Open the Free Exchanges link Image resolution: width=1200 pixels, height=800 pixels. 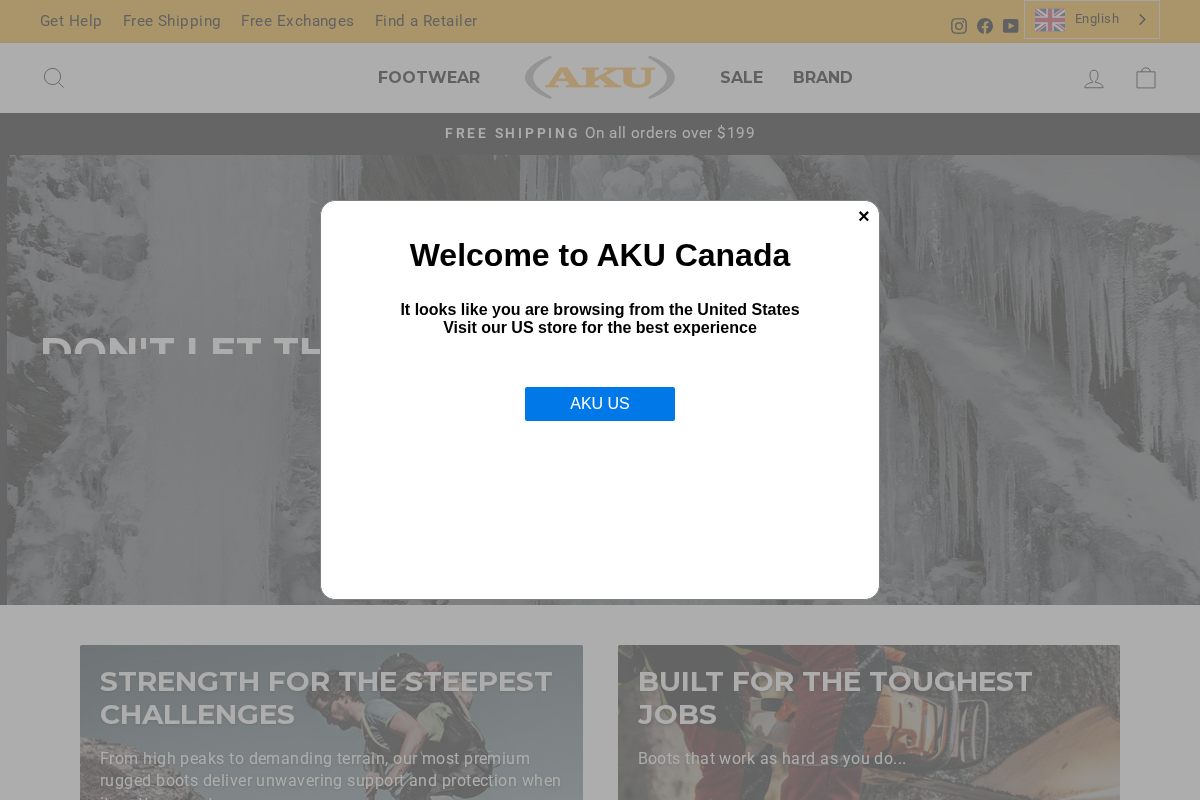pyautogui.click(x=297, y=20)
